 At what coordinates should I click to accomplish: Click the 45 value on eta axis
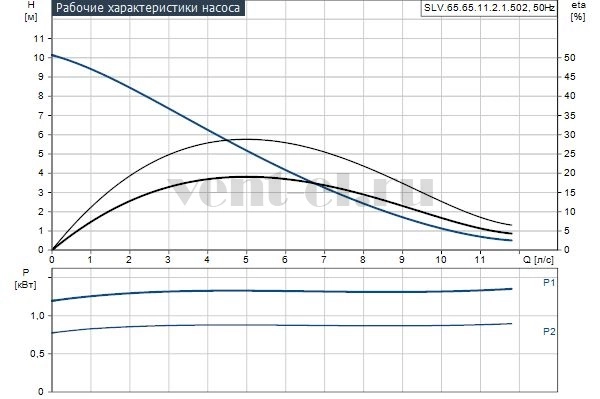click(x=570, y=77)
